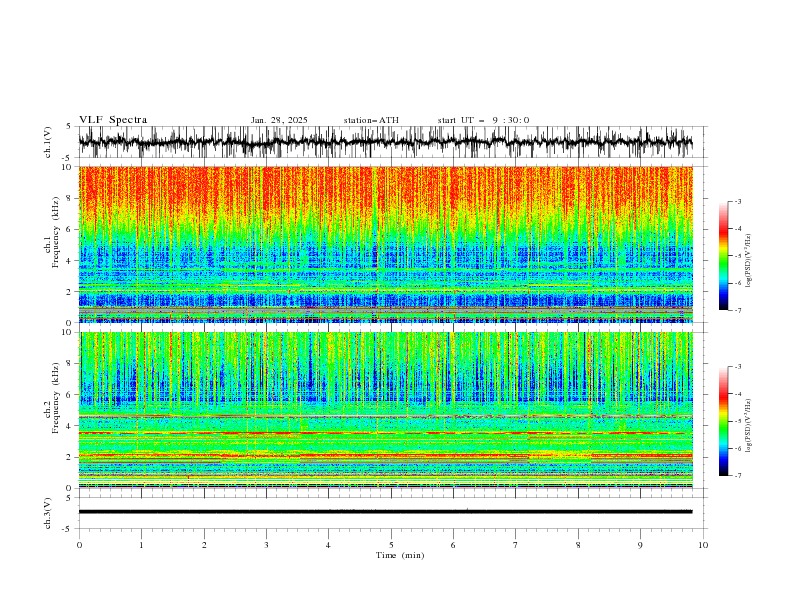
Task: Click time axis tick label "5"
Action: pyautogui.click(x=391, y=545)
